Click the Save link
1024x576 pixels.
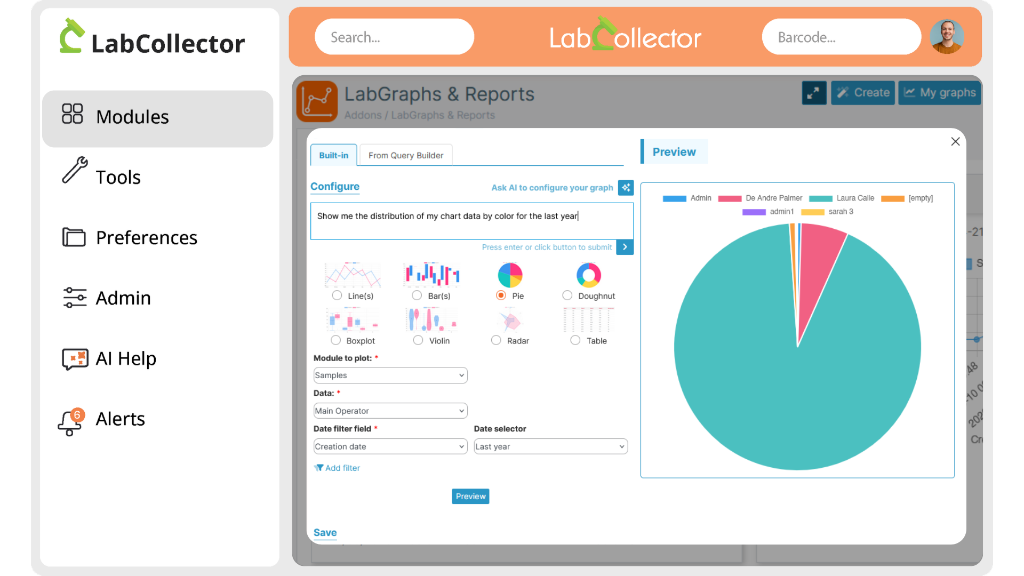(x=325, y=533)
